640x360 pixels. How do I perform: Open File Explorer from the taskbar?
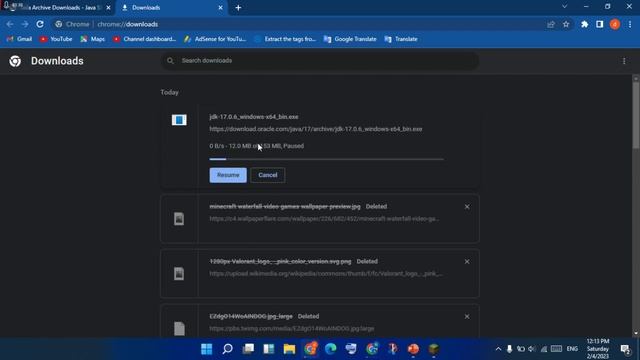click(x=289, y=349)
